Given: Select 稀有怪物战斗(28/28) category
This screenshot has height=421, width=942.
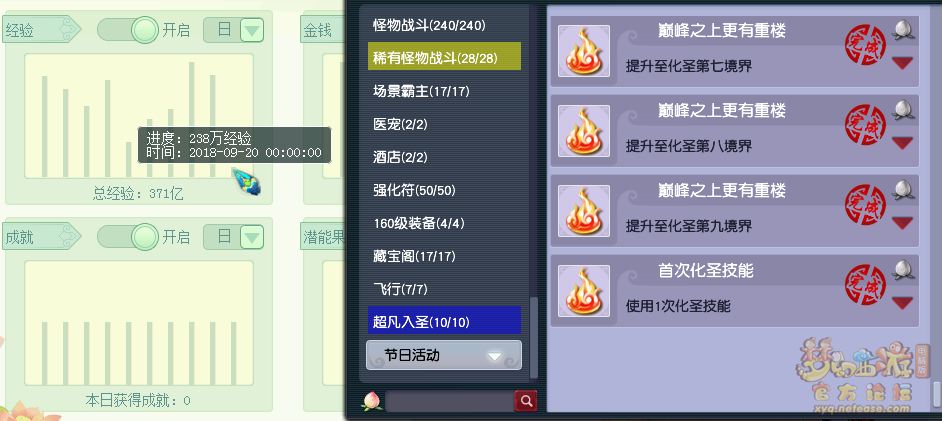Looking at the screenshot, I should [x=445, y=57].
